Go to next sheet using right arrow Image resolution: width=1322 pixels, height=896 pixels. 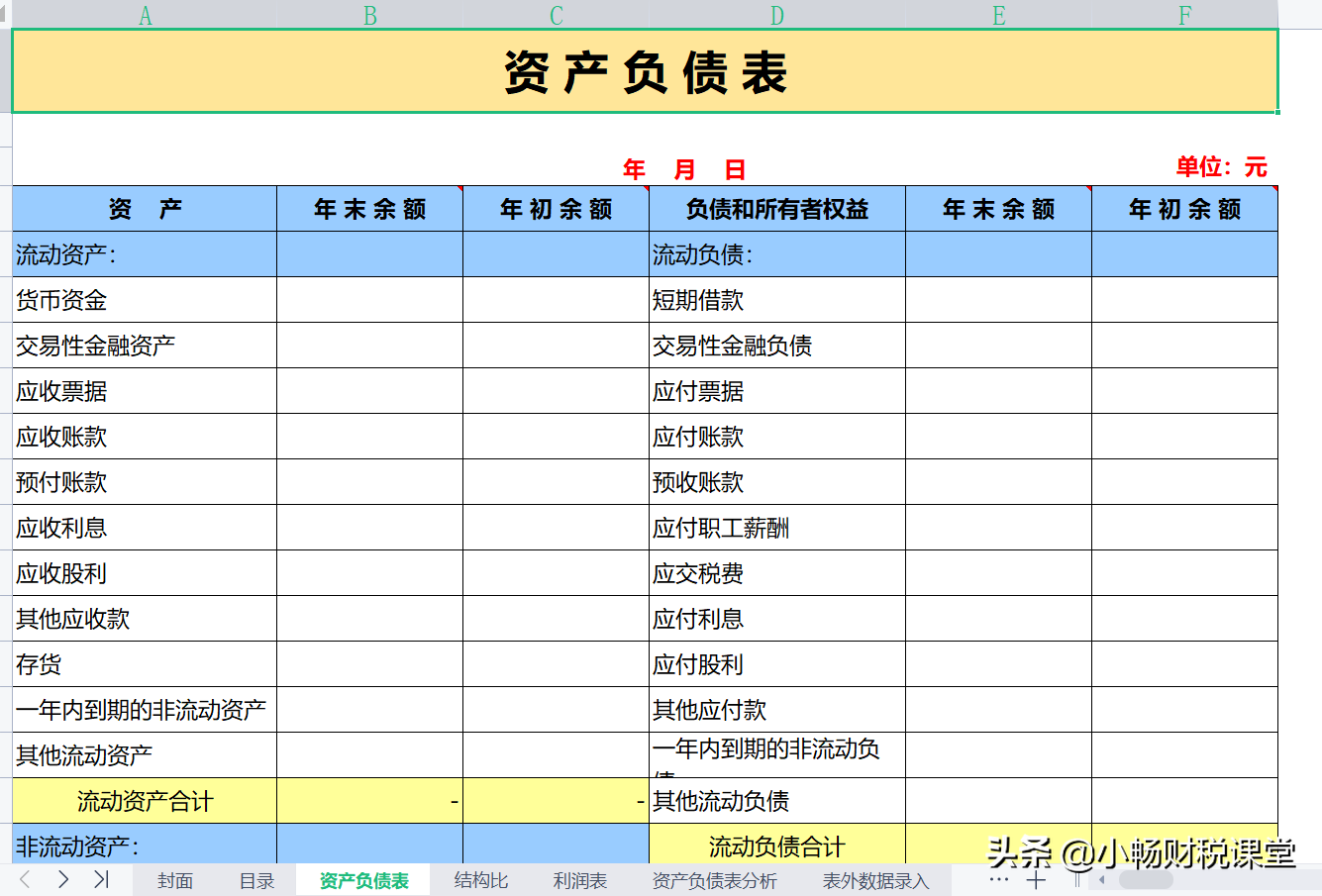tap(63, 879)
